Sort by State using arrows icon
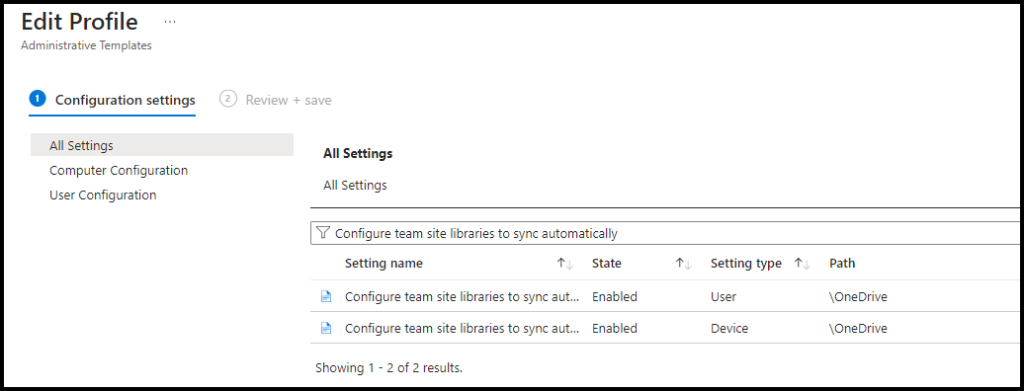The width and height of the screenshot is (1024, 391). click(683, 264)
